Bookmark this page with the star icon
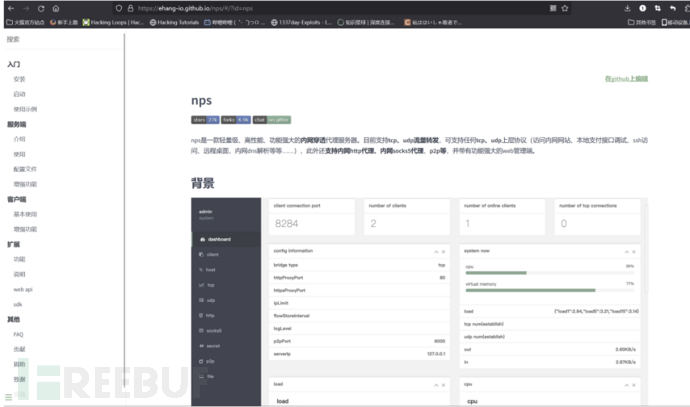The height and width of the screenshot is (407, 690). pos(565,8)
